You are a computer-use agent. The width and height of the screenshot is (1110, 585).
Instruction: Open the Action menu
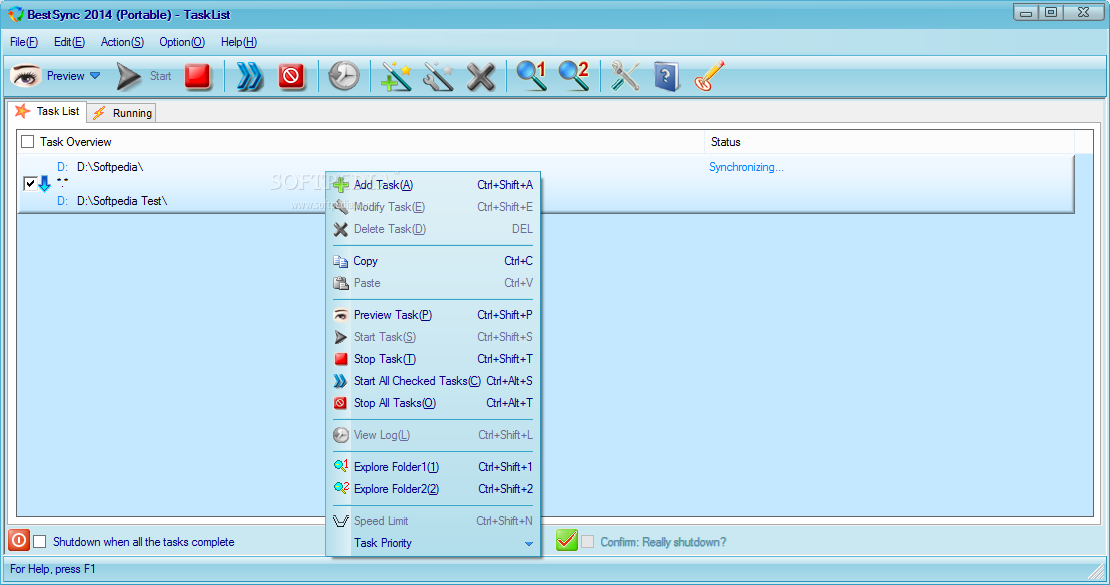[x=122, y=42]
